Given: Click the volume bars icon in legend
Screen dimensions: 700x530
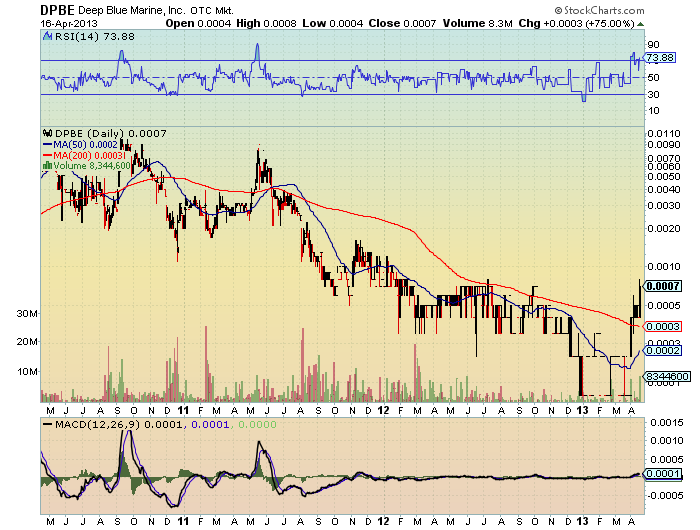Looking at the screenshot, I should coord(48,166).
